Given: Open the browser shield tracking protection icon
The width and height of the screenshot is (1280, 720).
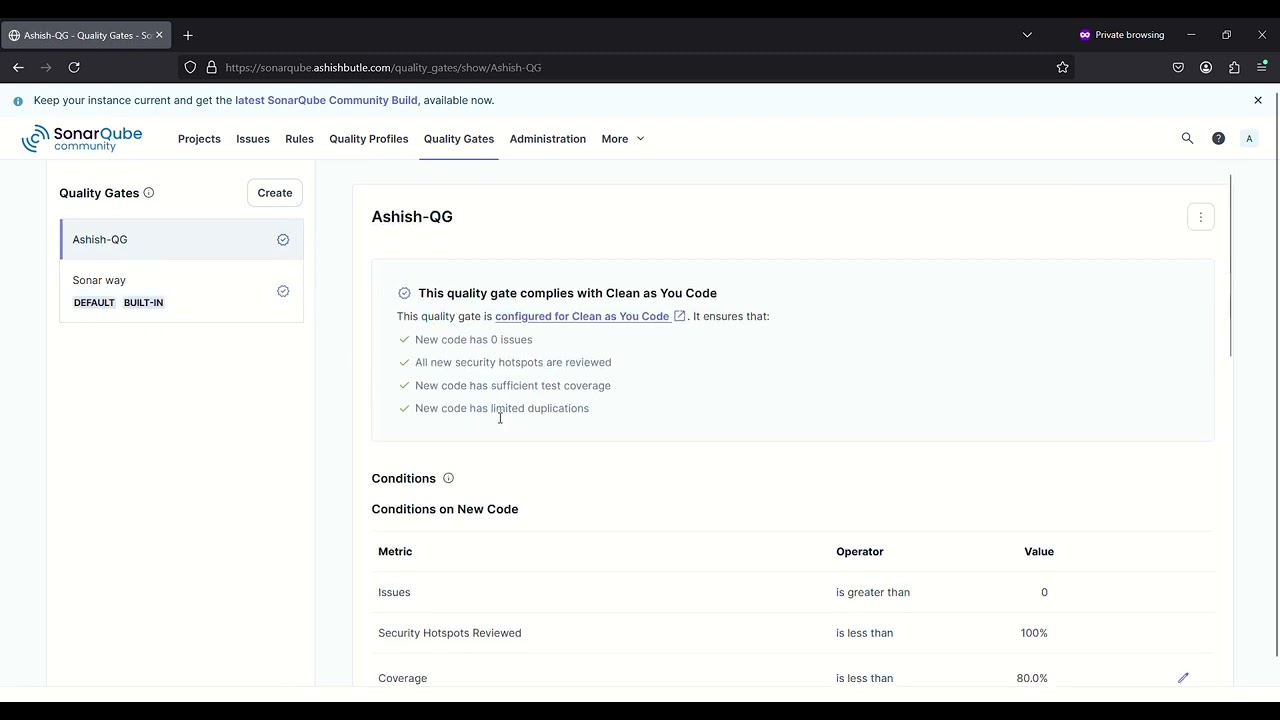Looking at the screenshot, I should coord(190,67).
